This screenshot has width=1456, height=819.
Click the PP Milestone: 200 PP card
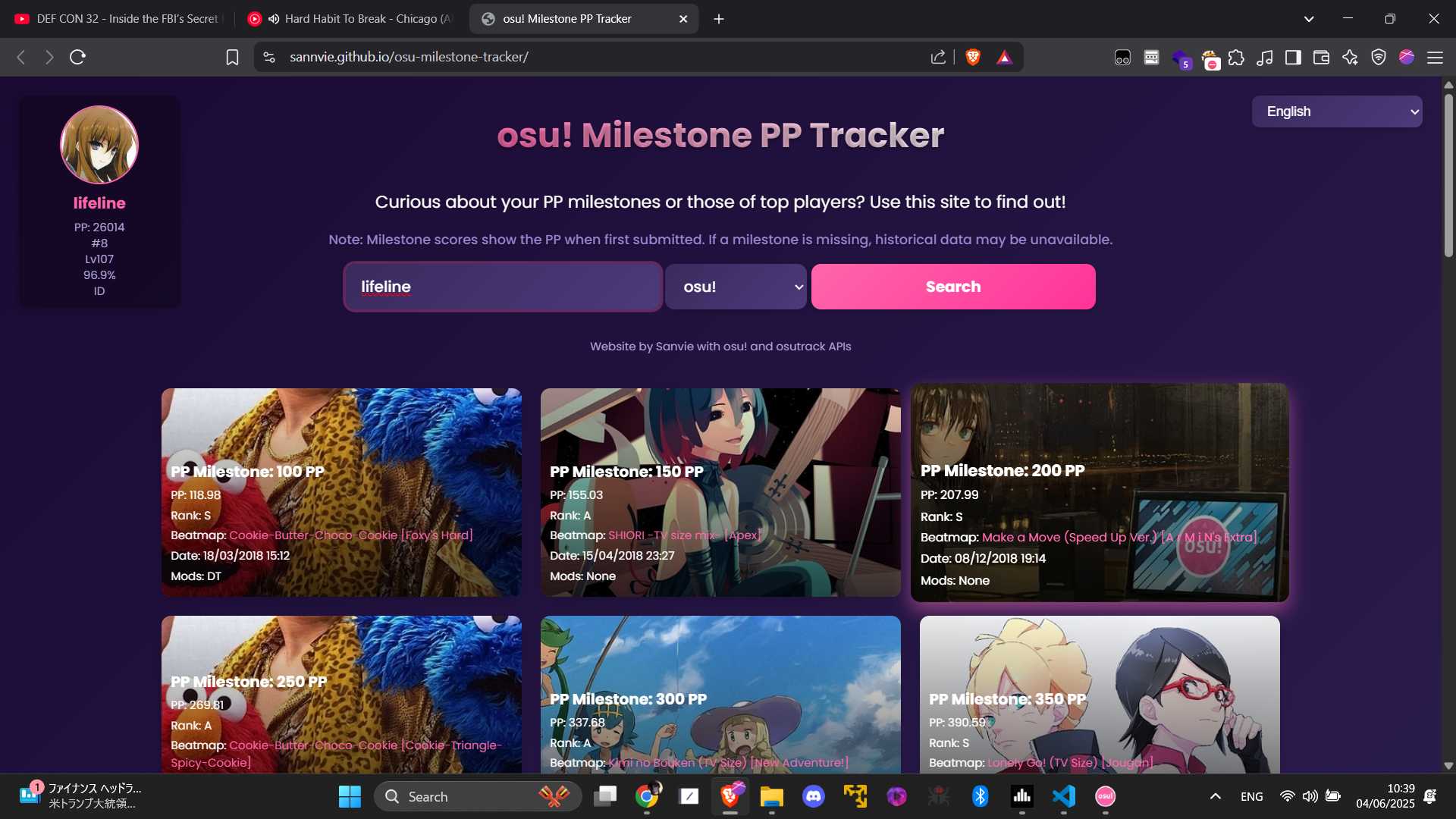(x=1100, y=492)
